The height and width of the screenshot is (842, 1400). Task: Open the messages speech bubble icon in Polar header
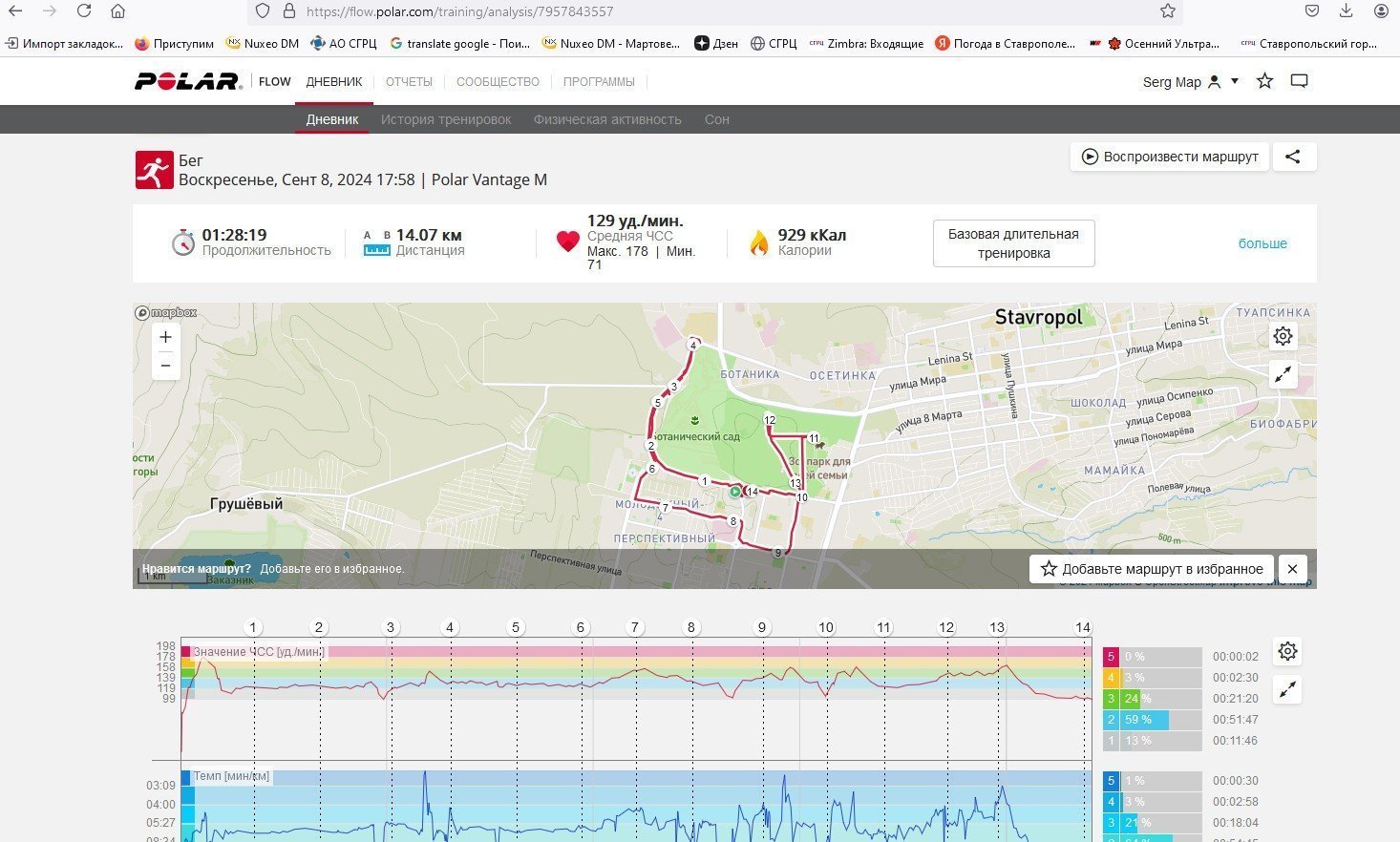point(1299,81)
